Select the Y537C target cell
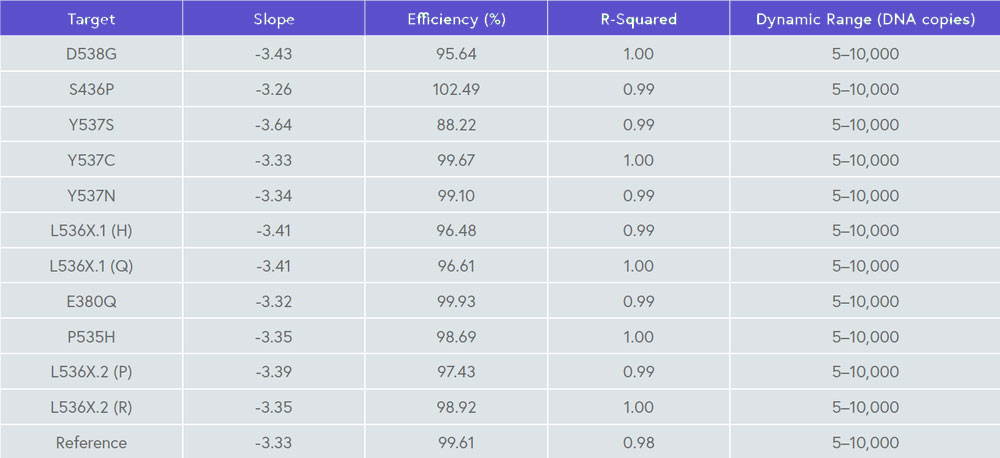1000x458 pixels. click(91, 160)
